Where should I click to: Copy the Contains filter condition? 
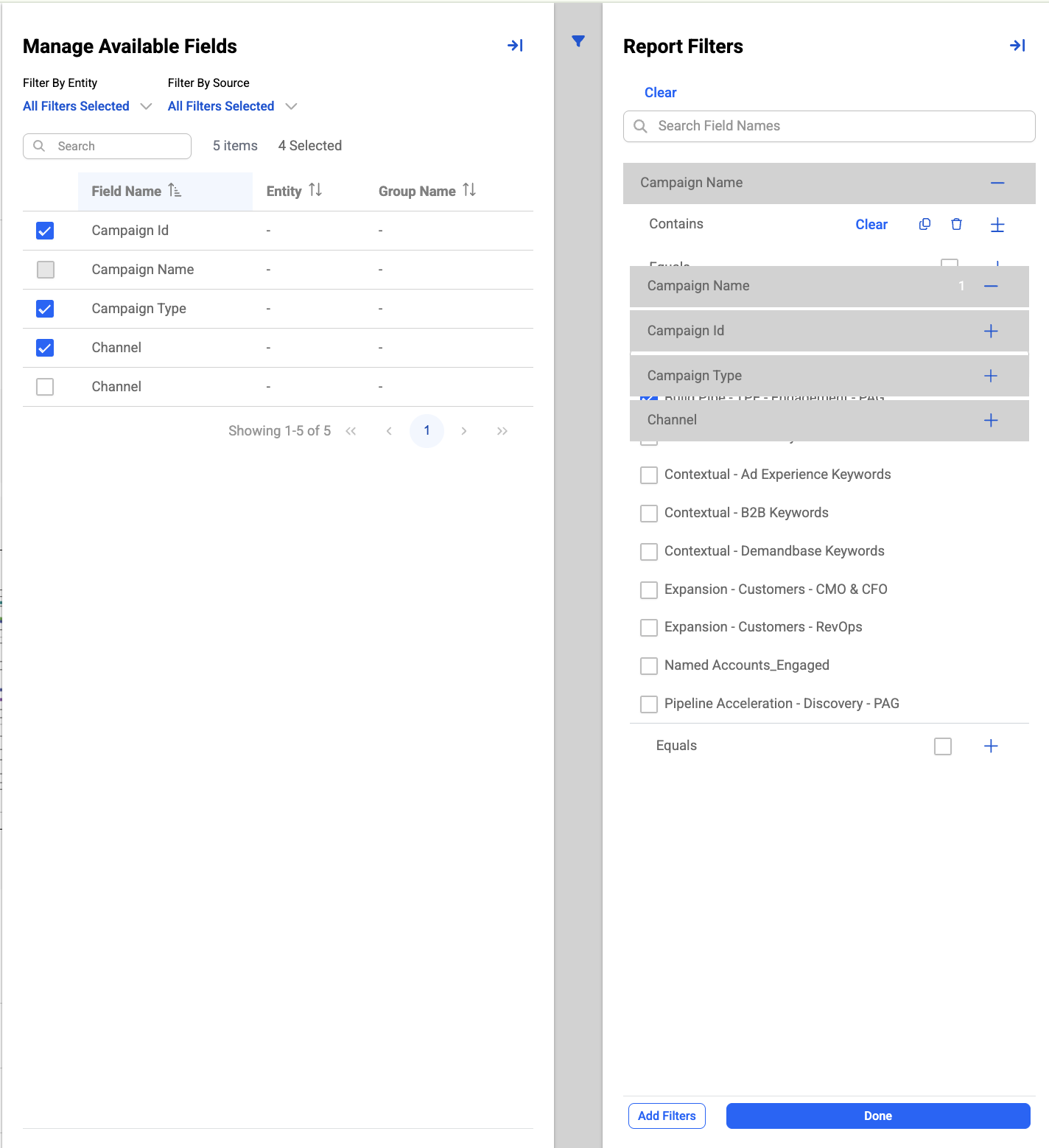click(x=925, y=224)
